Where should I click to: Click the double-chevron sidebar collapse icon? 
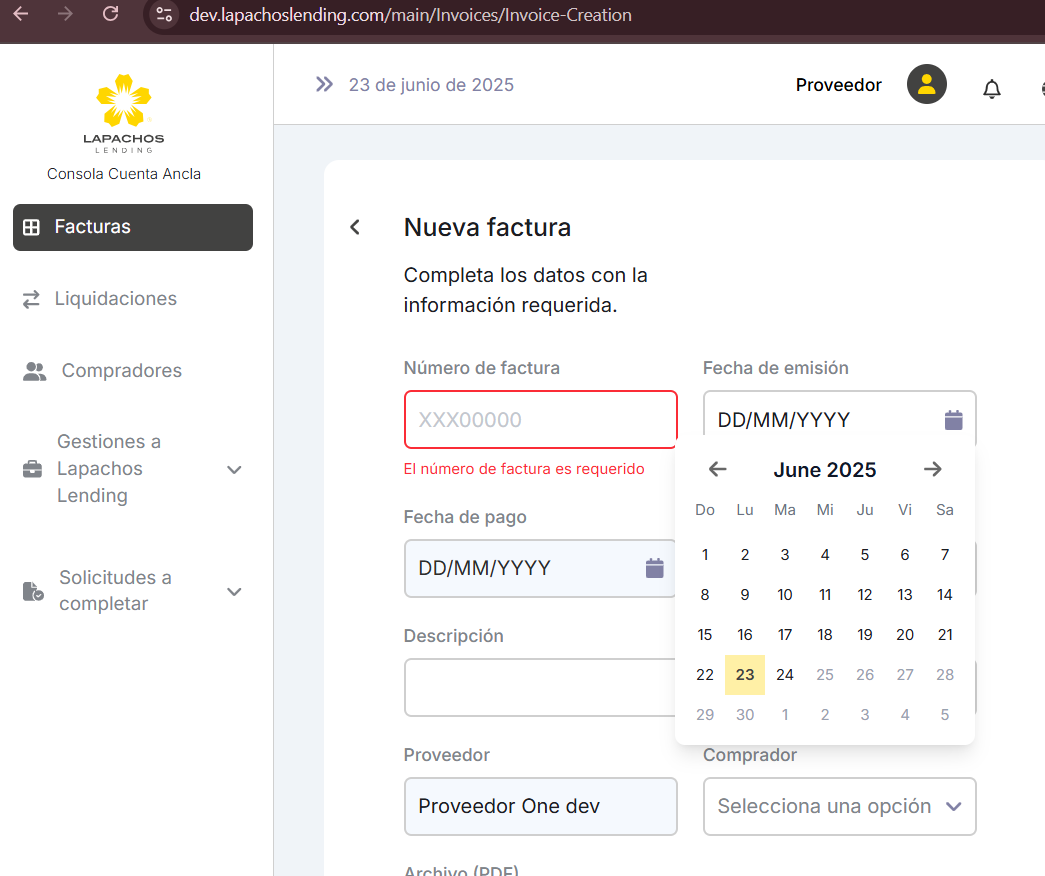(324, 85)
